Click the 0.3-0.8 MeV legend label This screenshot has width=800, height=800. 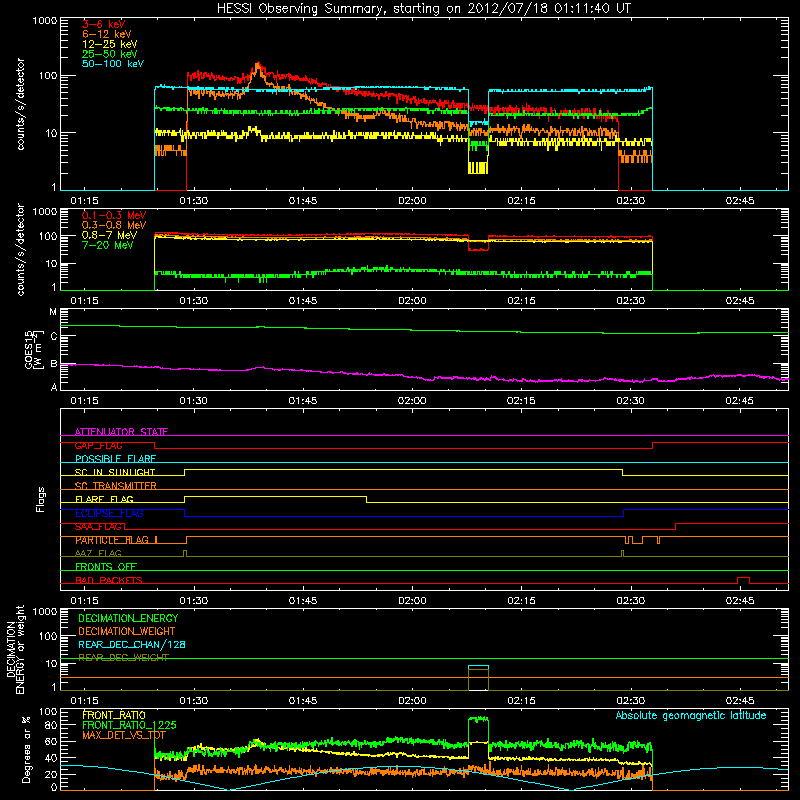point(114,225)
